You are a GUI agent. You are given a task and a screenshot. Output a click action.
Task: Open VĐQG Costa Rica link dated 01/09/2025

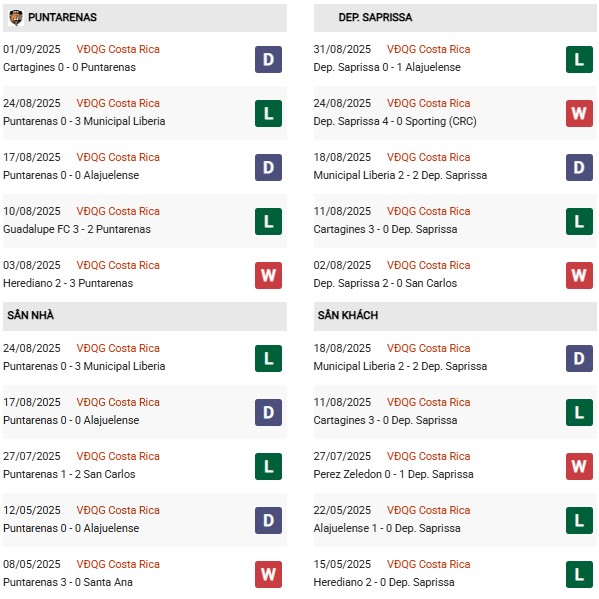click(x=118, y=49)
